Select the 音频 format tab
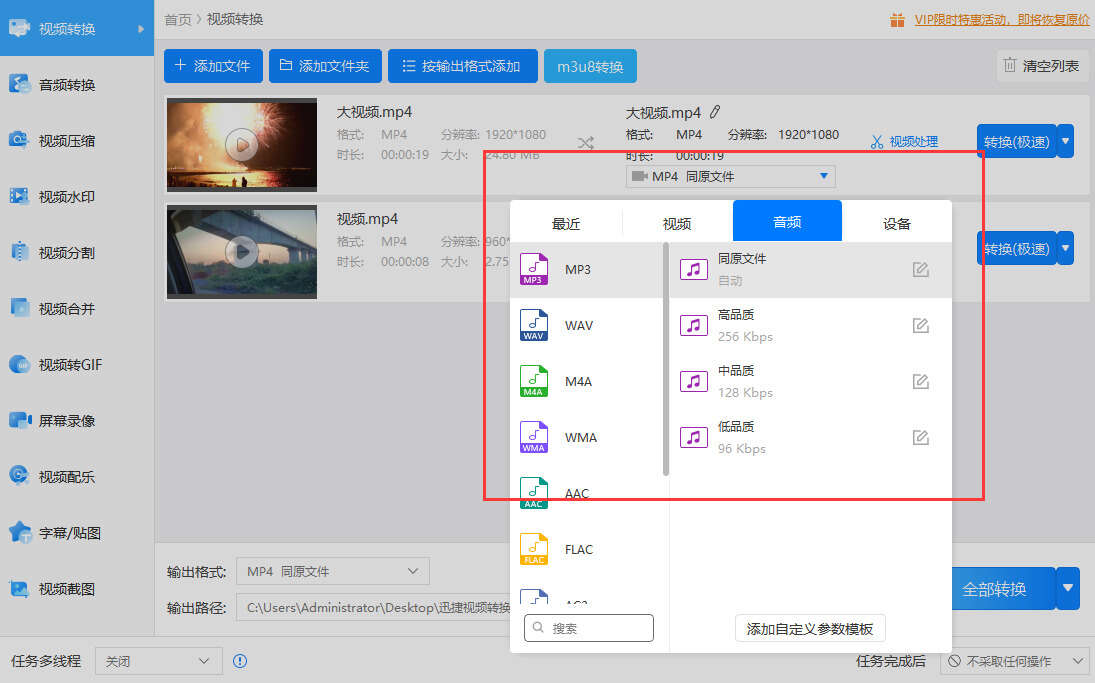This screenshot has height=683, width=1095. tap(787, 221)
